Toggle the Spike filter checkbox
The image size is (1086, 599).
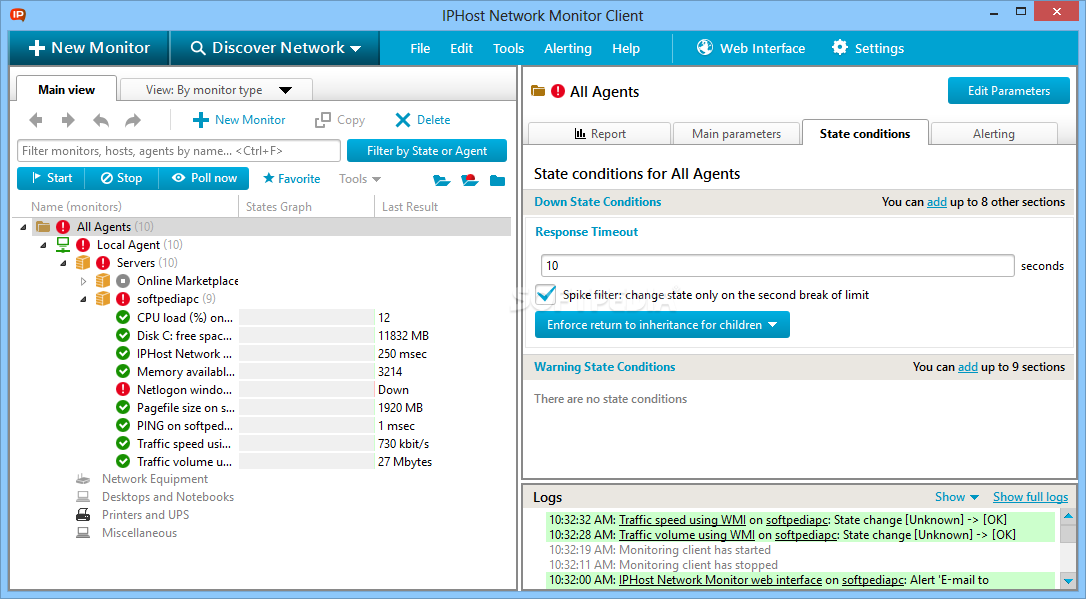tap(546, 294)
